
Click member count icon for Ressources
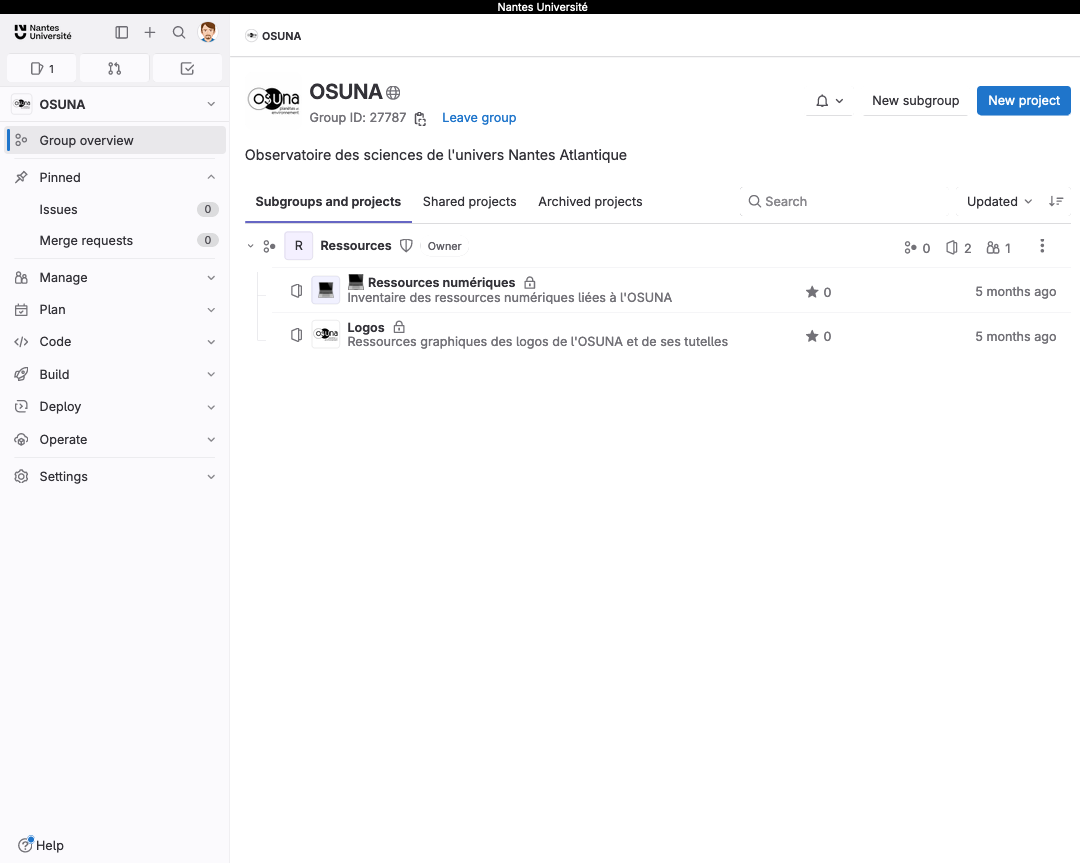tap(993, 247)
